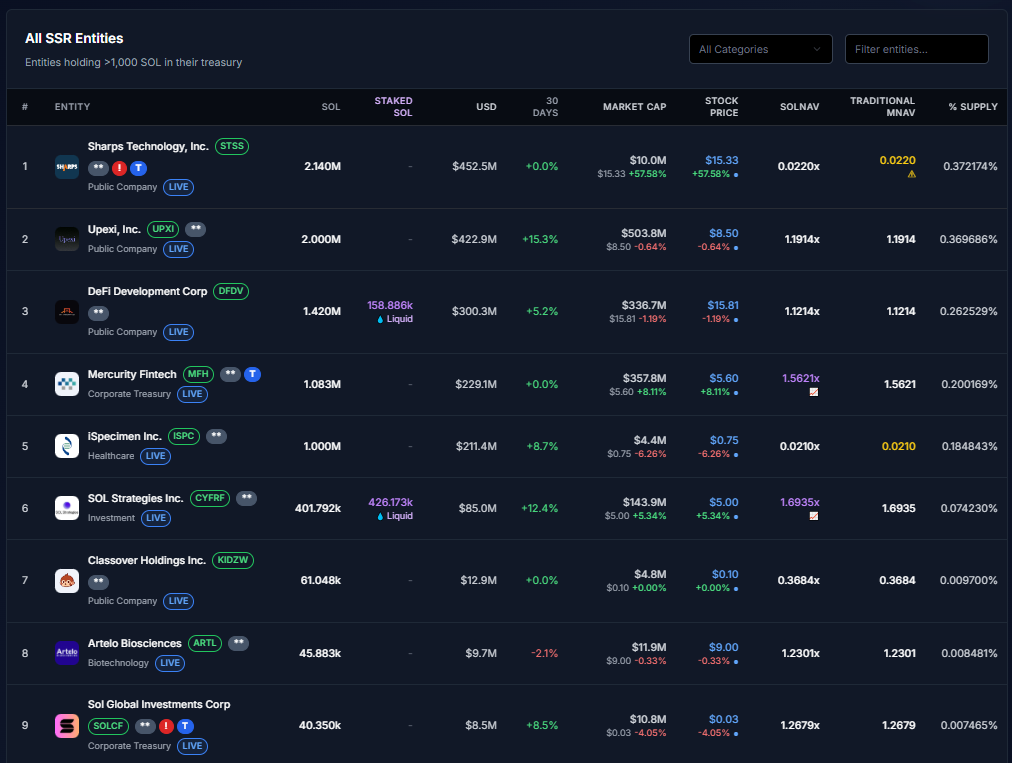Image resolution: width=1012 pixels, height=763 pixels.
Task: Click the yellow warning icon under 0.0220
Action: (x=911, y=174)
